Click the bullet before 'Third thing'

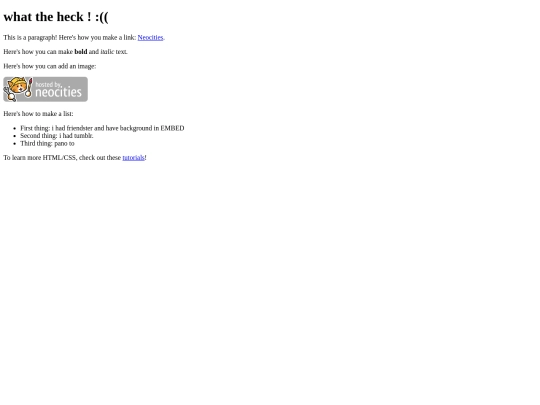(x=14, y=144)
